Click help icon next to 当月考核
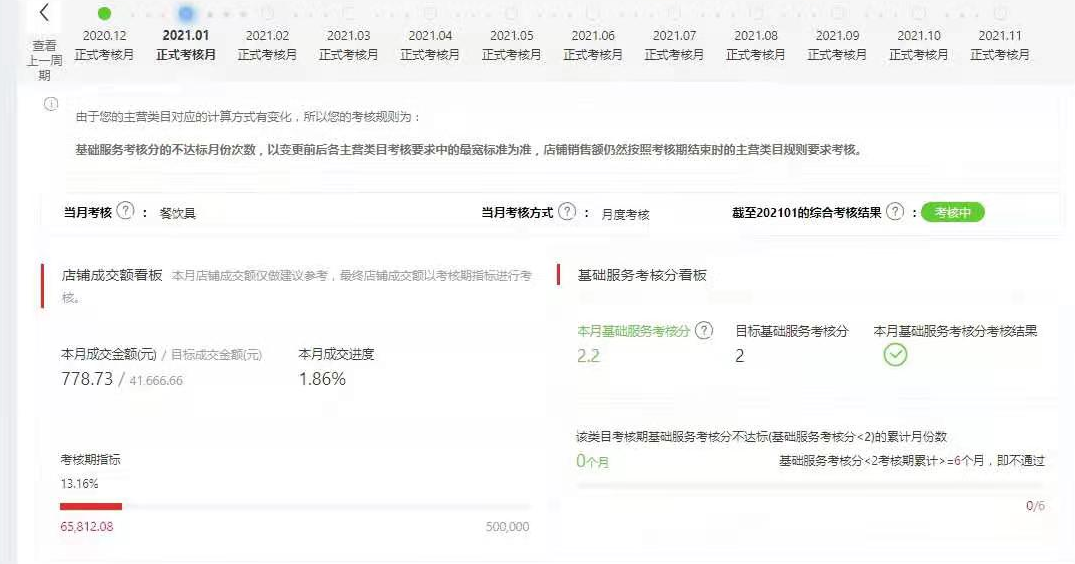 tap(125, 210)
